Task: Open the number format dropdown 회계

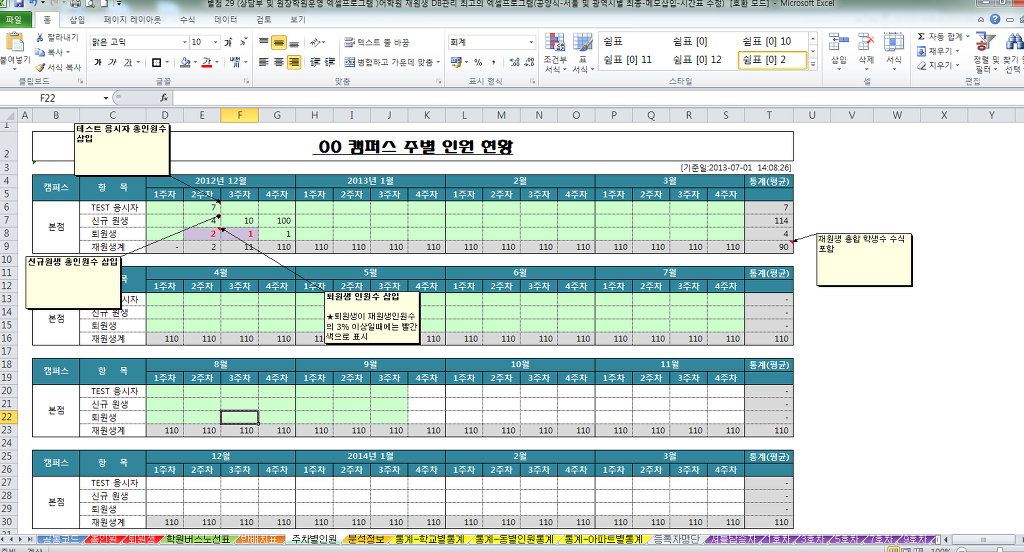Action: coord(530,42)
